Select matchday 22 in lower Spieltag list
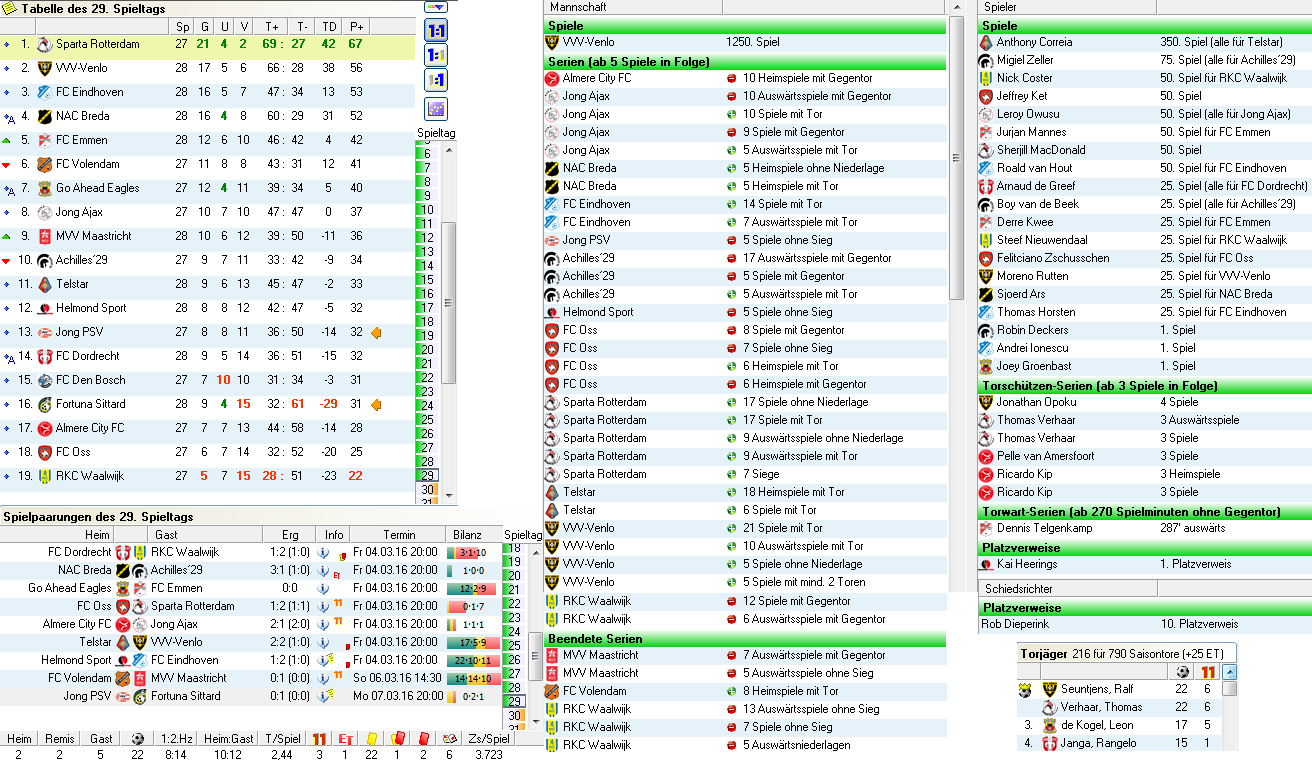Image resolution: width=1312 pixels, height=766 pixels. pos(516,604)
